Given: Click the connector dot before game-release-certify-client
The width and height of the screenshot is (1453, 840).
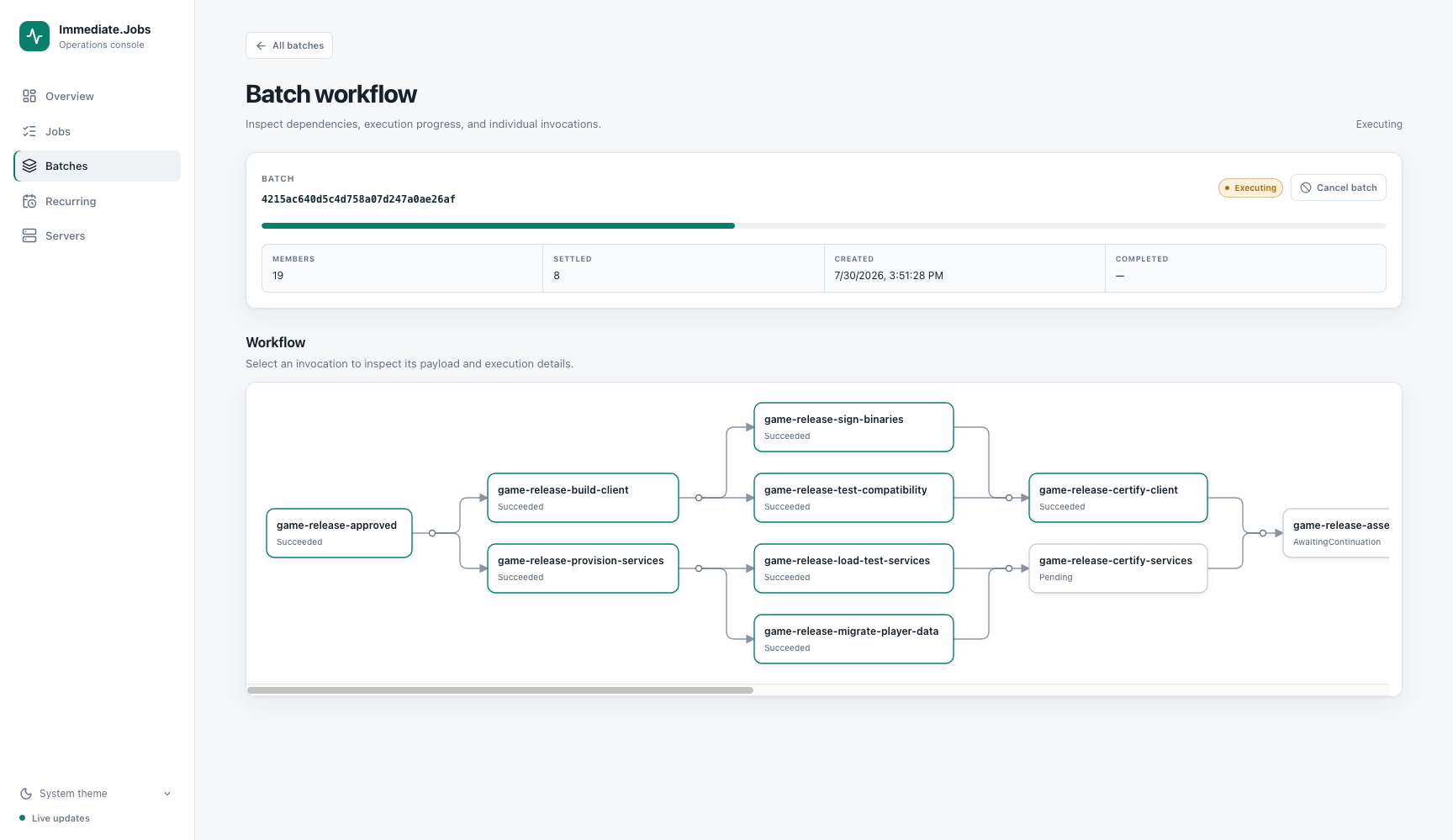Looking at the screenshot, I should pos(1009,498).
